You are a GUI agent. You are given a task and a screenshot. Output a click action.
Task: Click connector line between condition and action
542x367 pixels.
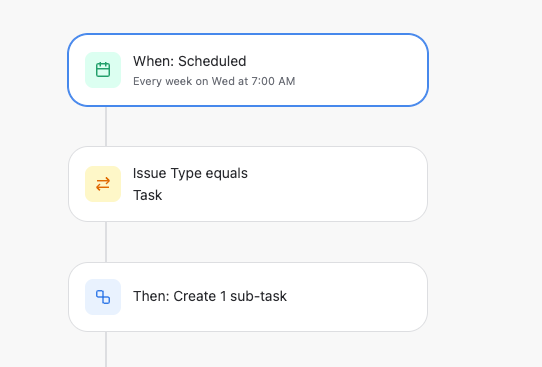click(x=106, y=242)
